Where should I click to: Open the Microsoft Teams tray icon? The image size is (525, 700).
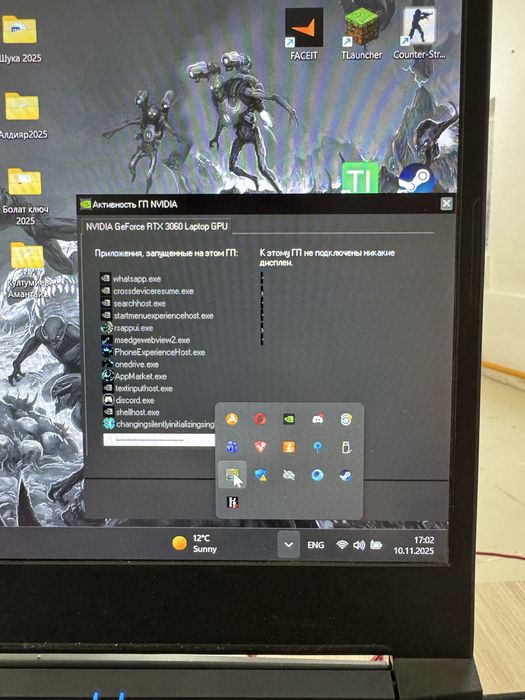[x=232, y=447]
